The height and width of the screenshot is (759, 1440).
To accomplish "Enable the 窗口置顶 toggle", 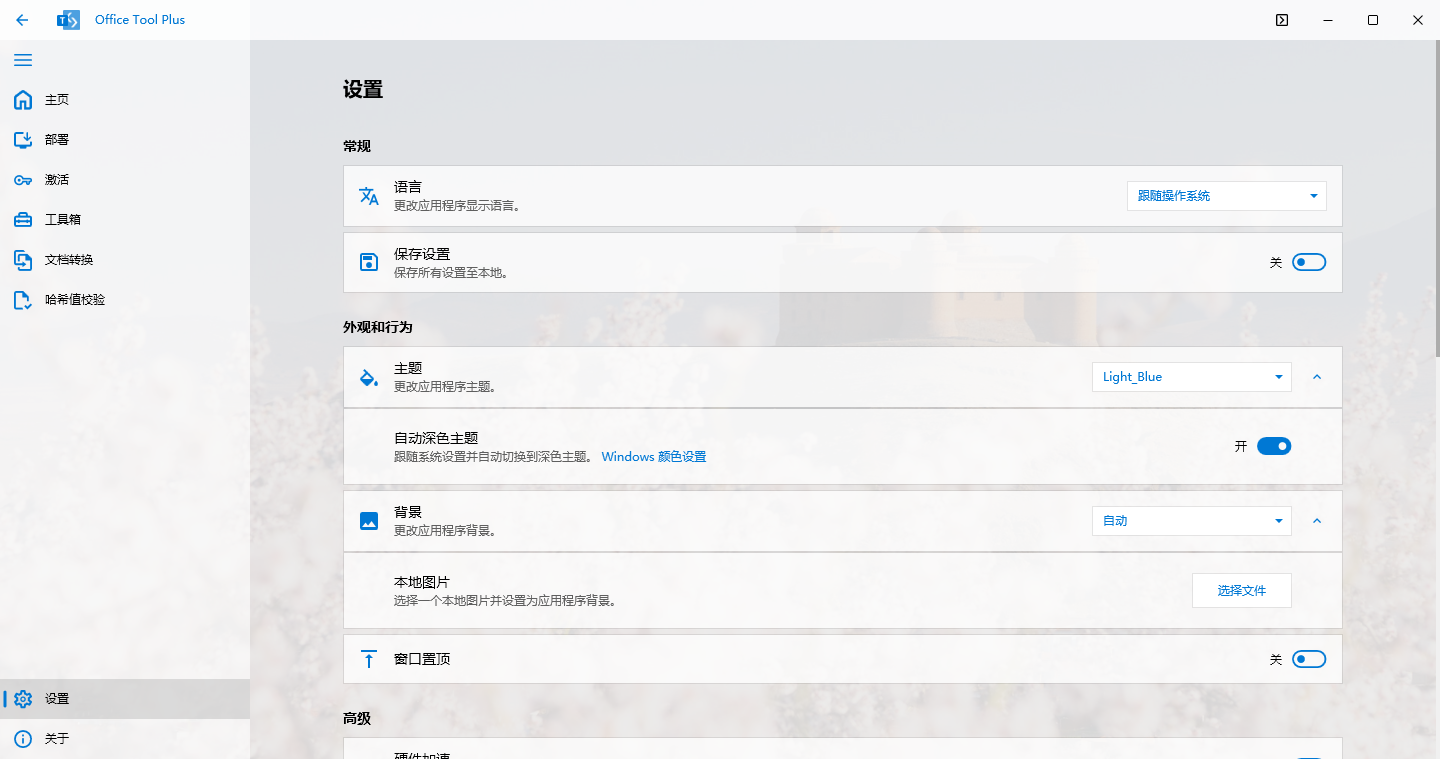I will [1308, 659].
